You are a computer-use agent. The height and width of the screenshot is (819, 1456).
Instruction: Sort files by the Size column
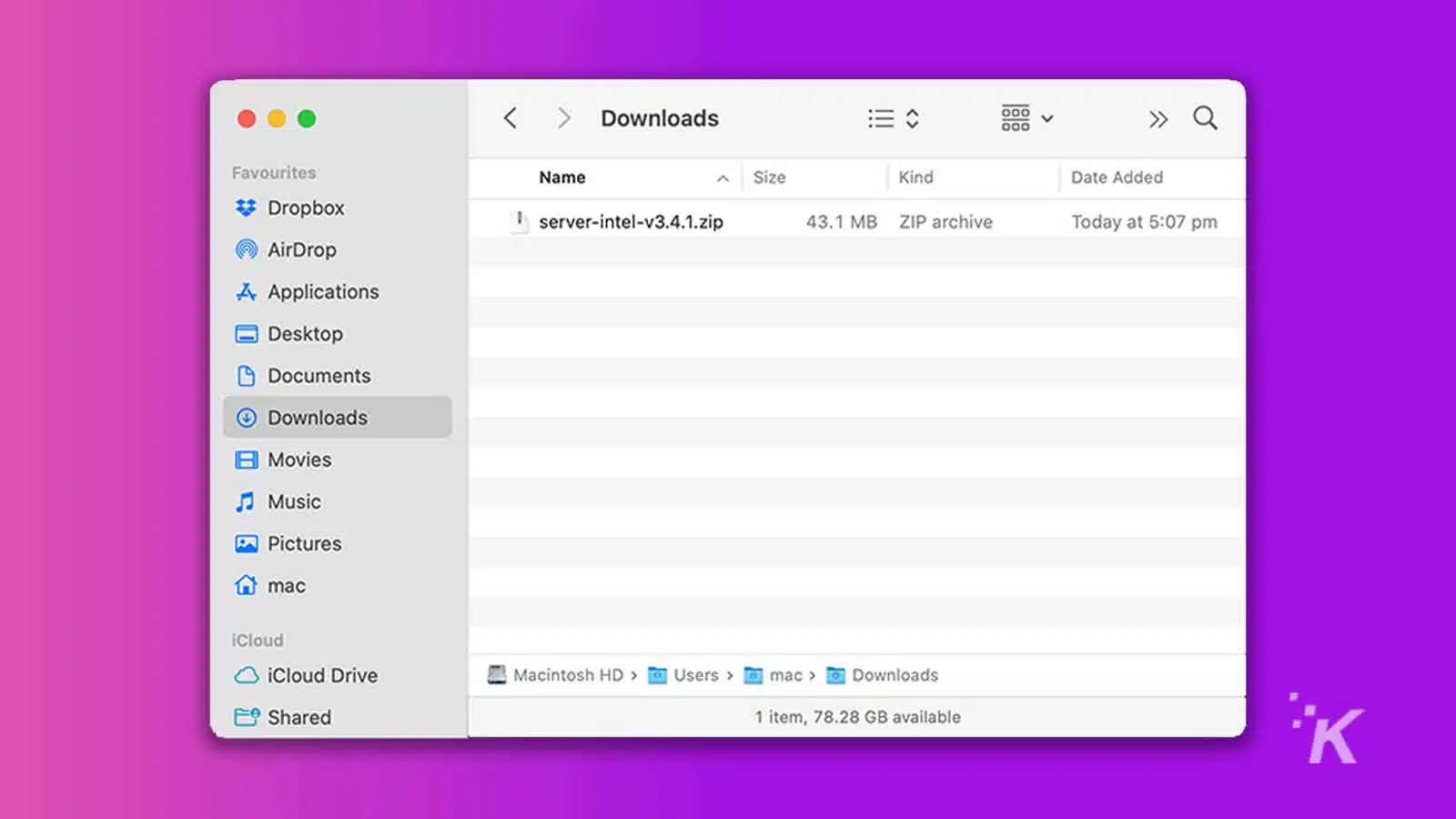pos(769,177)
